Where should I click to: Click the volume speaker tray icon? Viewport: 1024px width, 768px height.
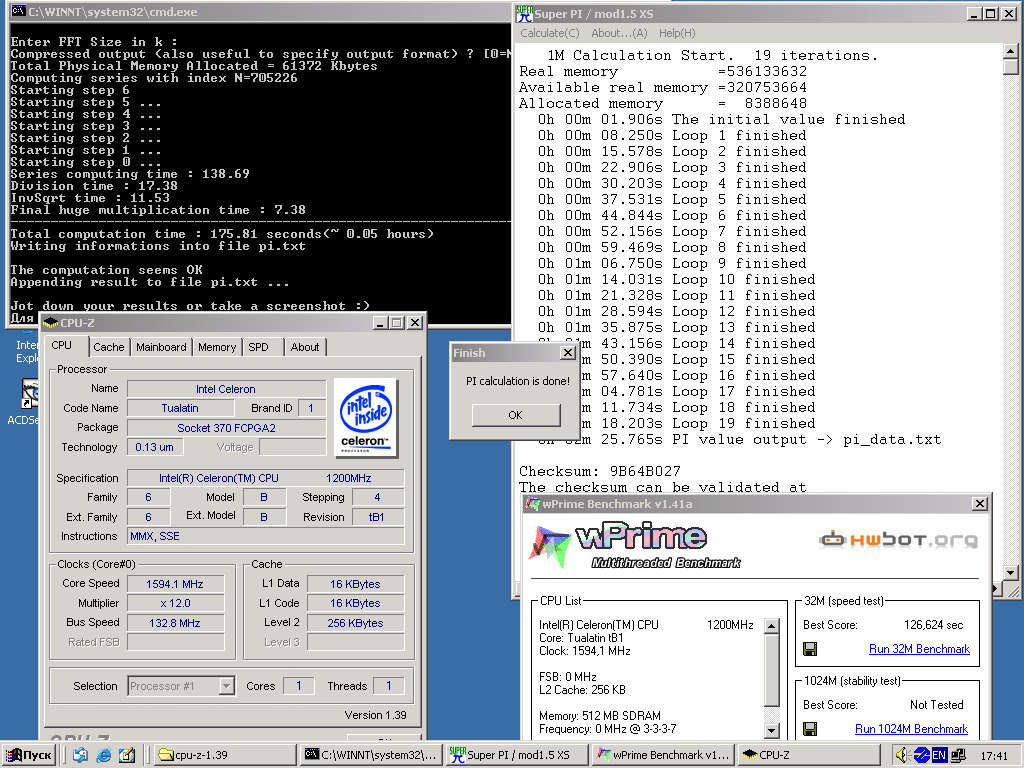click(903, 756)
